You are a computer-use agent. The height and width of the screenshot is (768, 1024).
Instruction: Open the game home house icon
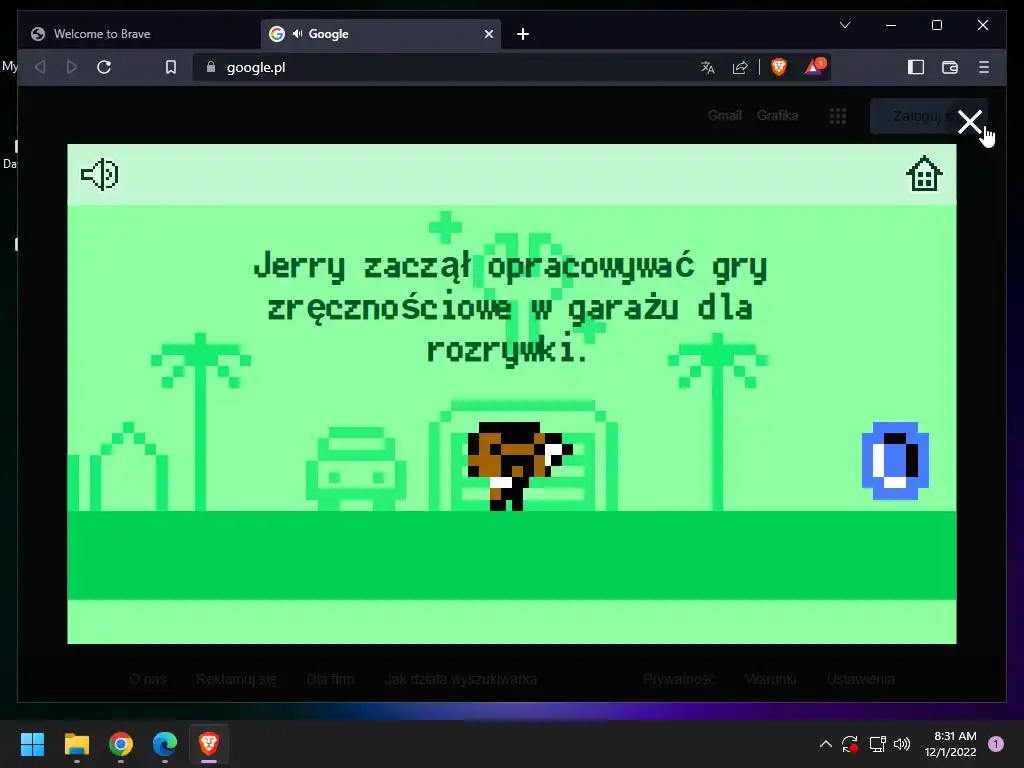point(924,174)
